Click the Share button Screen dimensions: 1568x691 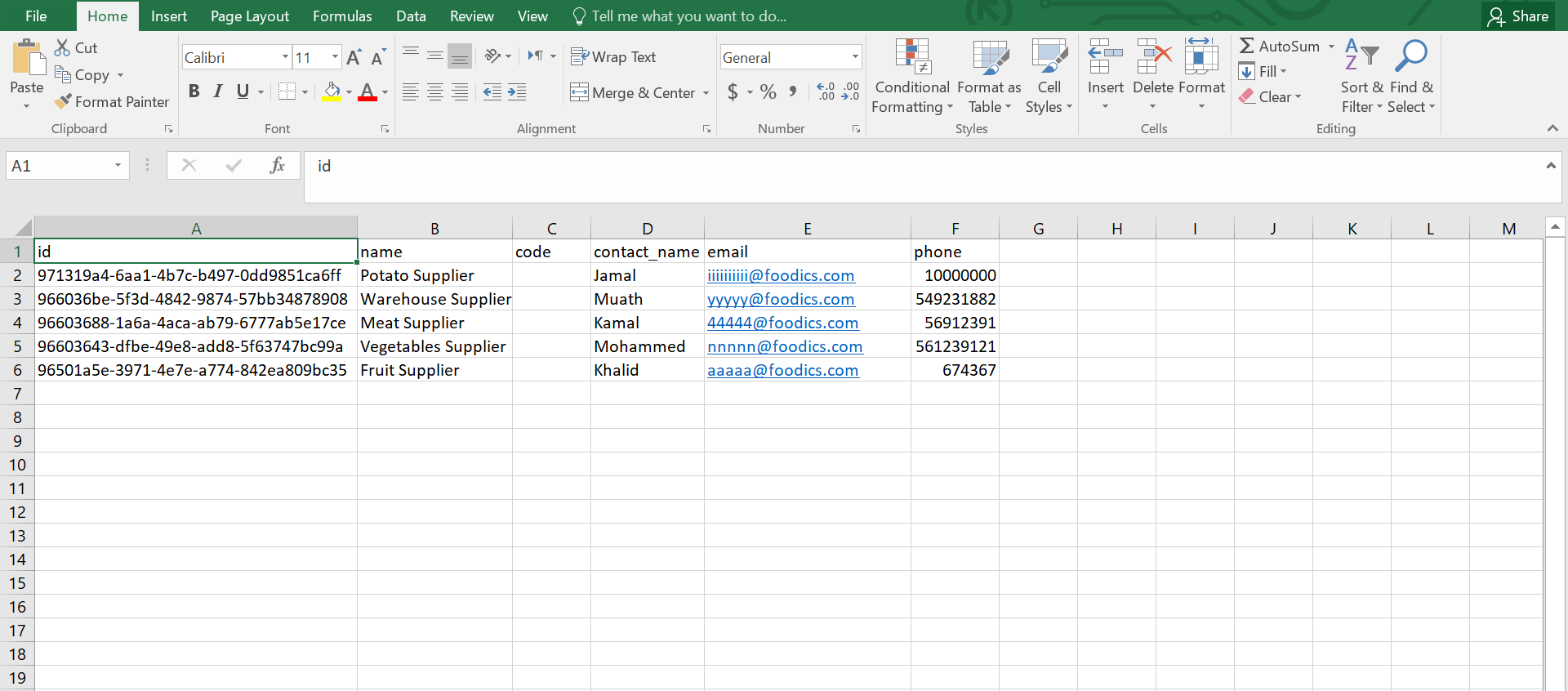(x=1518, y=16)
